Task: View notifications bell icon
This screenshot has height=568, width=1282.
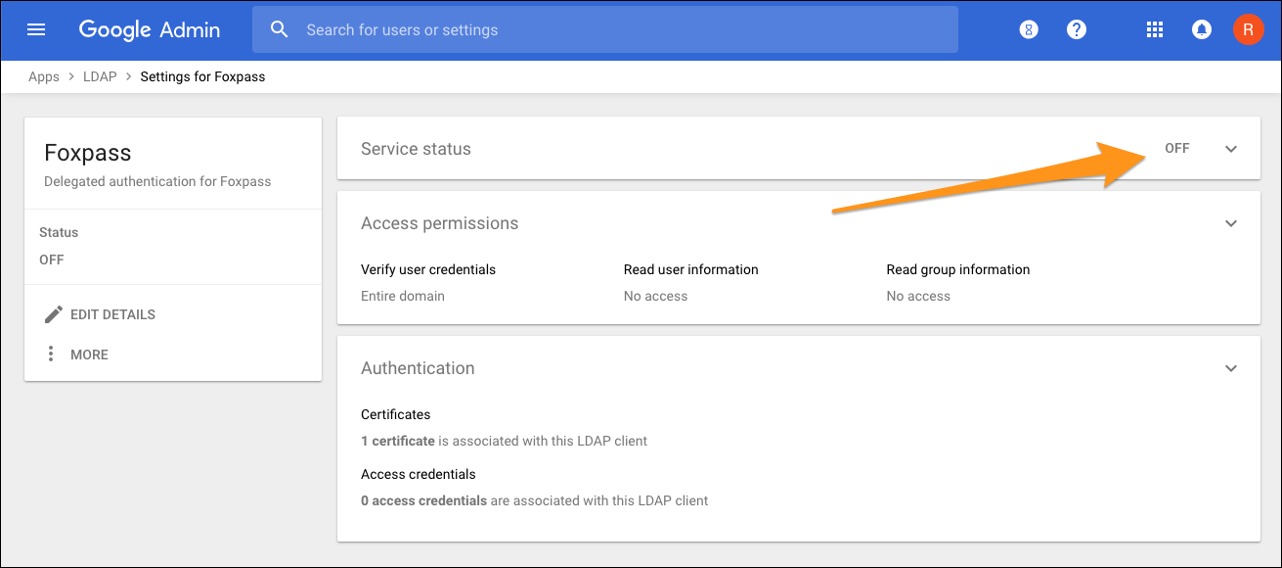Action: coord(1202,30)
